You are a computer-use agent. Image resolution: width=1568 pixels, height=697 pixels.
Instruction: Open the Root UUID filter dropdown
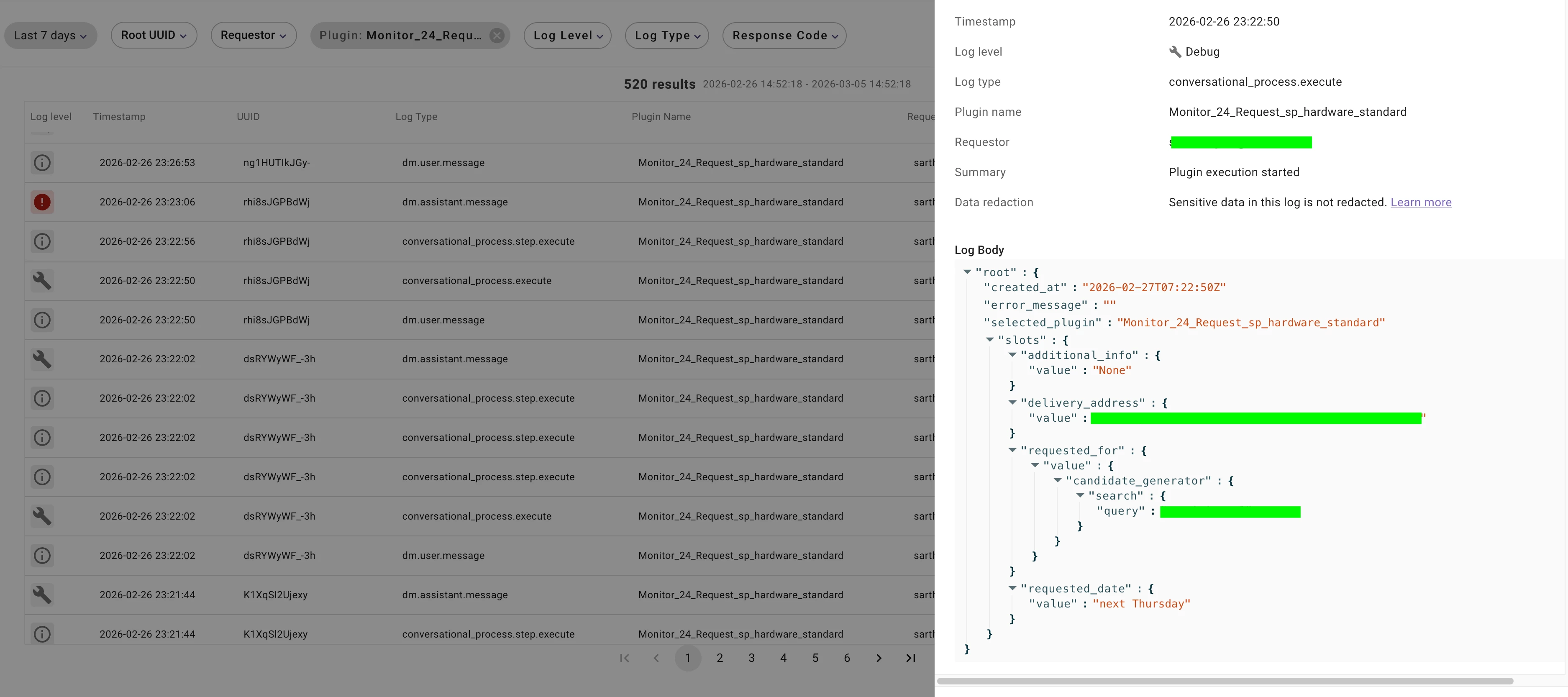154,35
